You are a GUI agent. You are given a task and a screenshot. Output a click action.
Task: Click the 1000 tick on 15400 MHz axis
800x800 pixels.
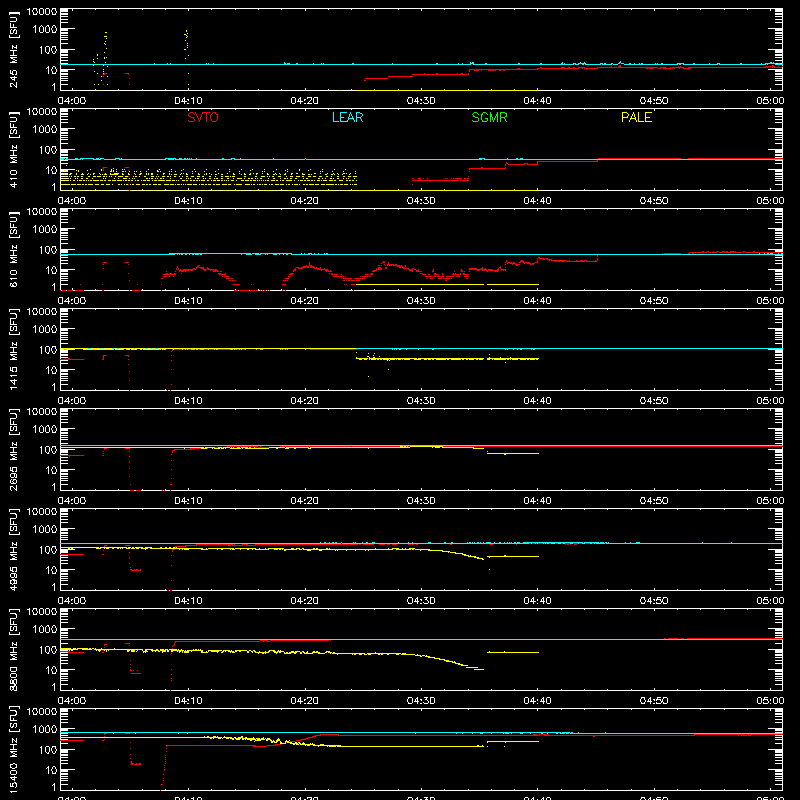pyautogui.click(x=45, y=730)
